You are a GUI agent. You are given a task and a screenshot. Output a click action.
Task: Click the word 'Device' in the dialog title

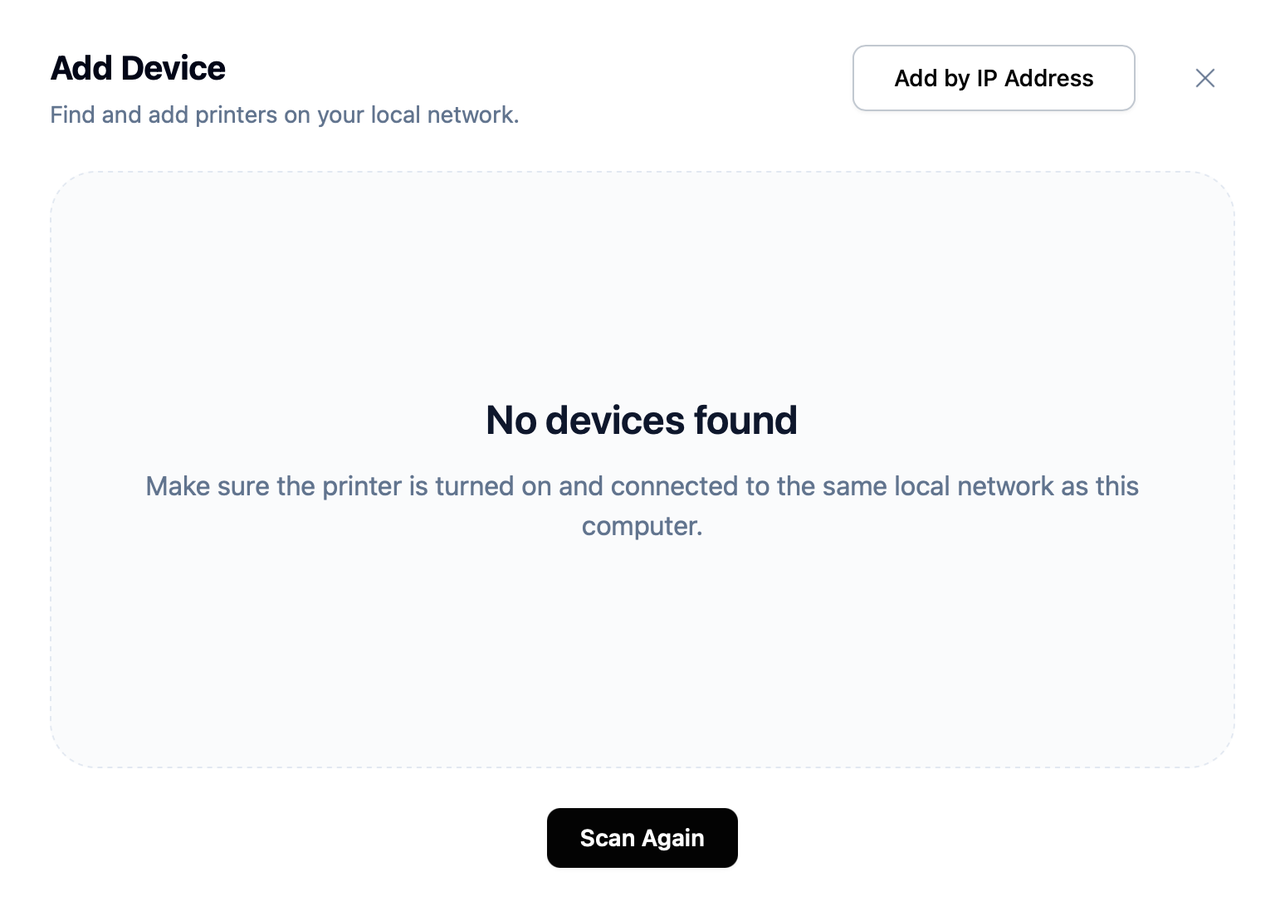point(174,68)
